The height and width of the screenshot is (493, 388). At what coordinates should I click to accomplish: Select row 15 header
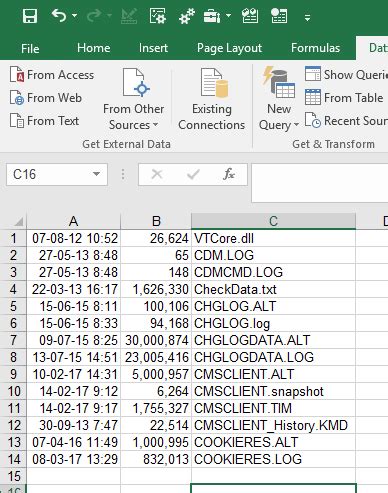click(13, 476)
